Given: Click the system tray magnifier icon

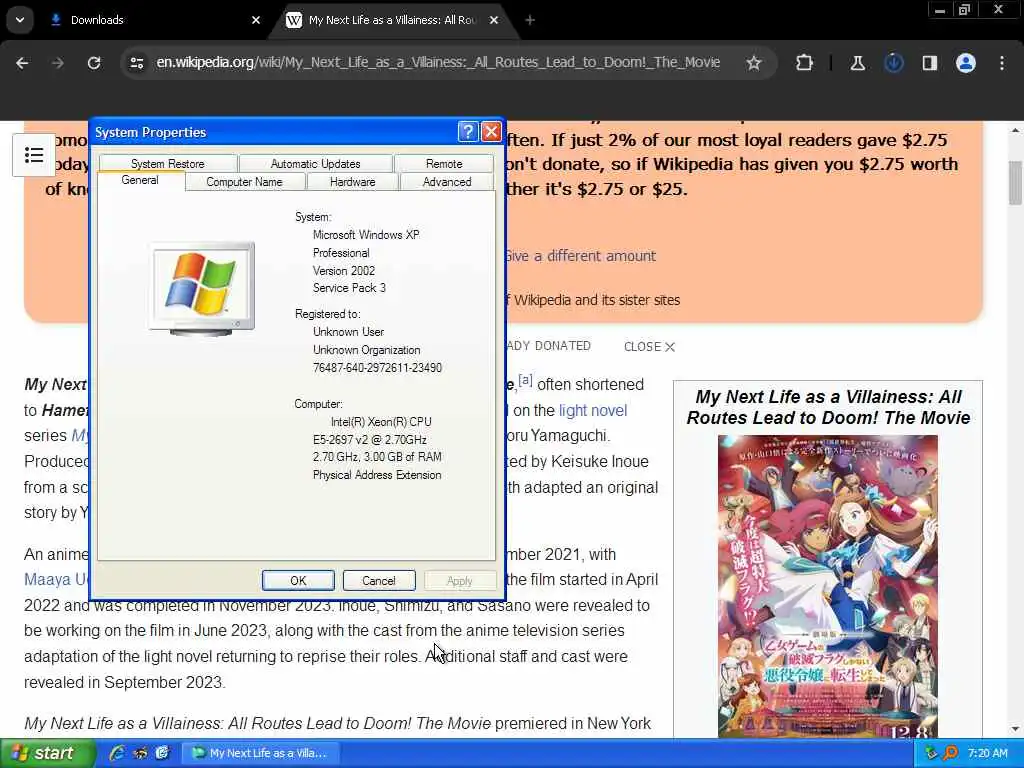Looking at the screenshot, I should (950, 753).
